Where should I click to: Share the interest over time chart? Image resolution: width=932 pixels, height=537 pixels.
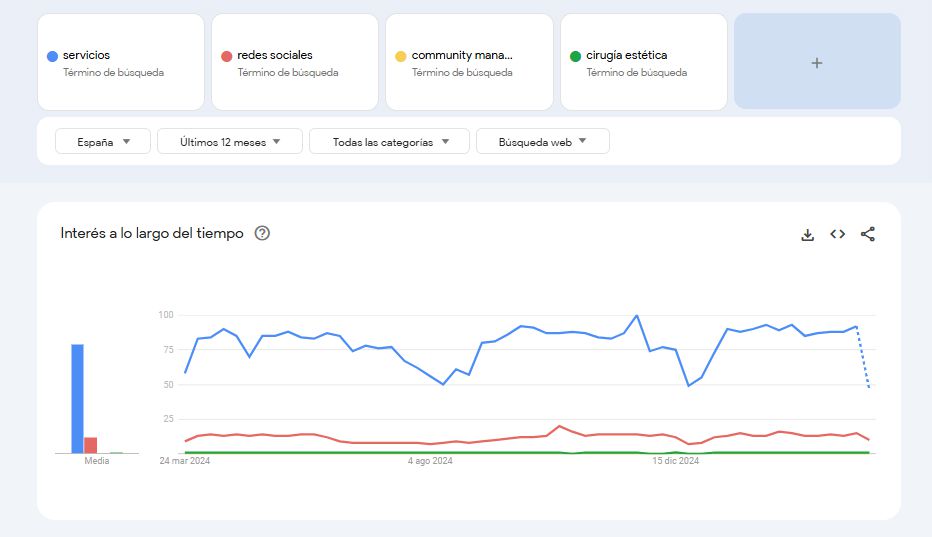(867, 234)
